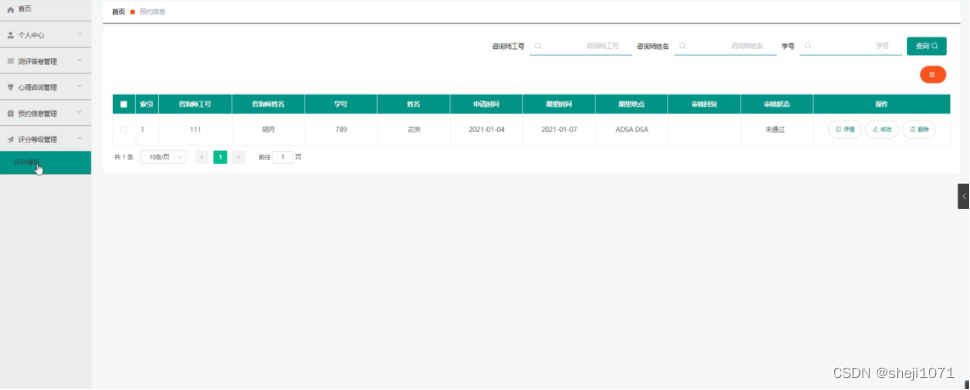Viewport: 970px width, 390px height.
Task: Click the magnifier icon in 咨询师姓名 field
Action: (x=682, y=46)
